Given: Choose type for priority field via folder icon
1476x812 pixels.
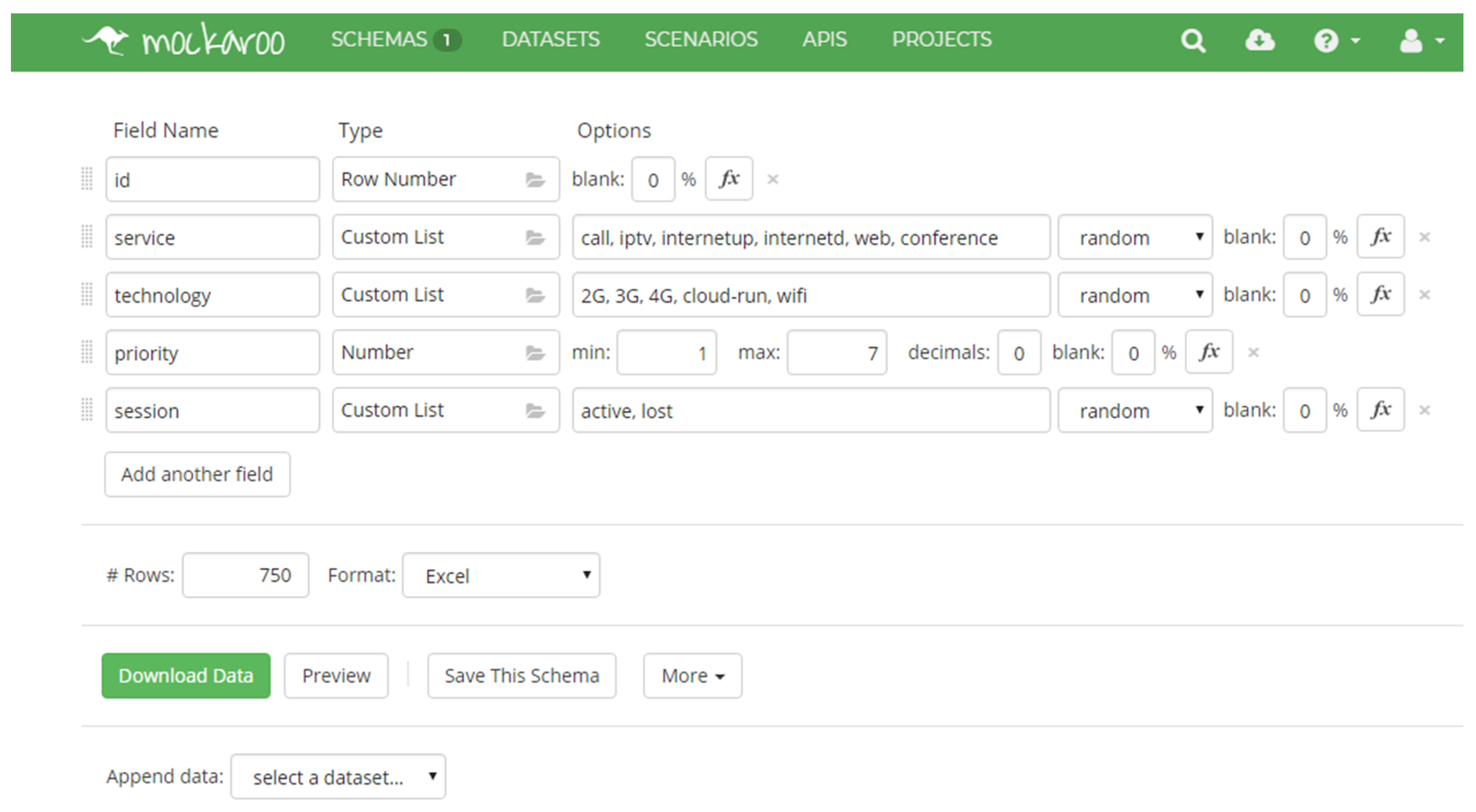Looking at the screenshot, I should click(x=535, y=353).
